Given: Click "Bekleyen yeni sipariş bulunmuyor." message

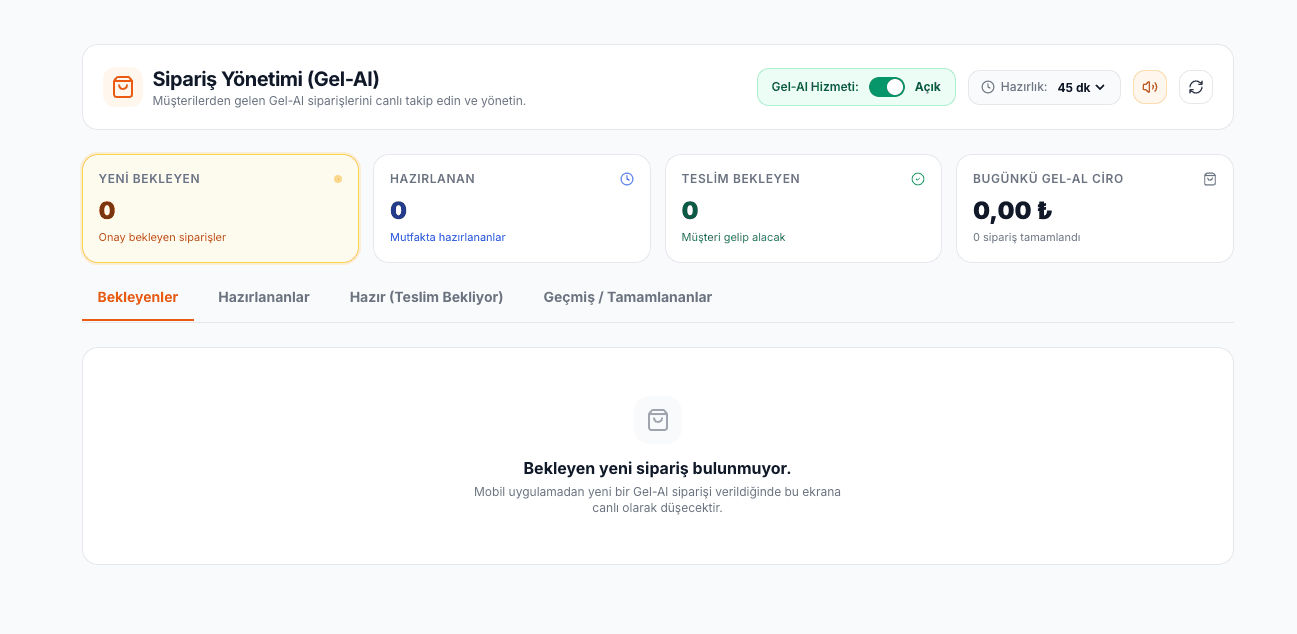Looking at the screenshot, I should (657, 468).
